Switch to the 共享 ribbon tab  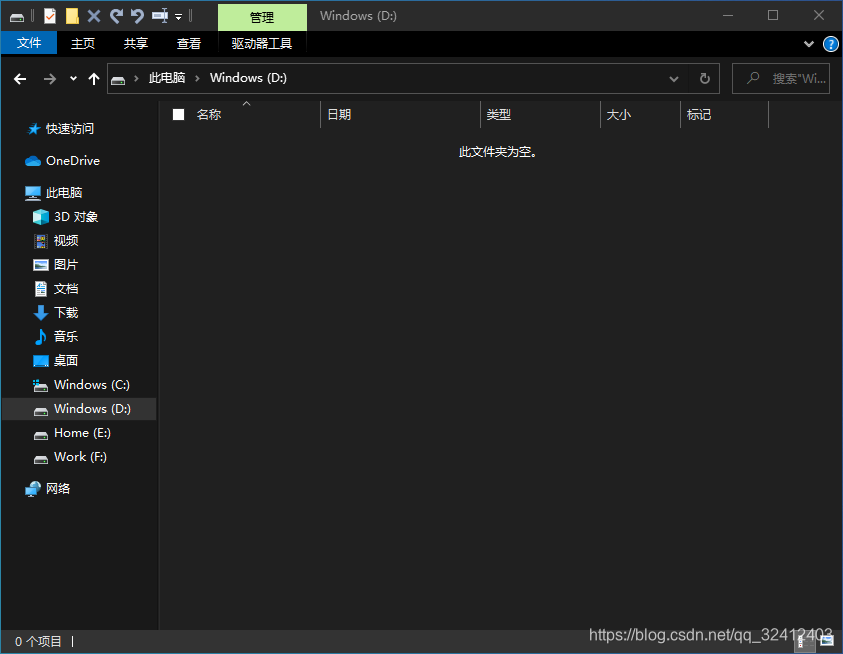pyautogui.click(x=135, y=43)
